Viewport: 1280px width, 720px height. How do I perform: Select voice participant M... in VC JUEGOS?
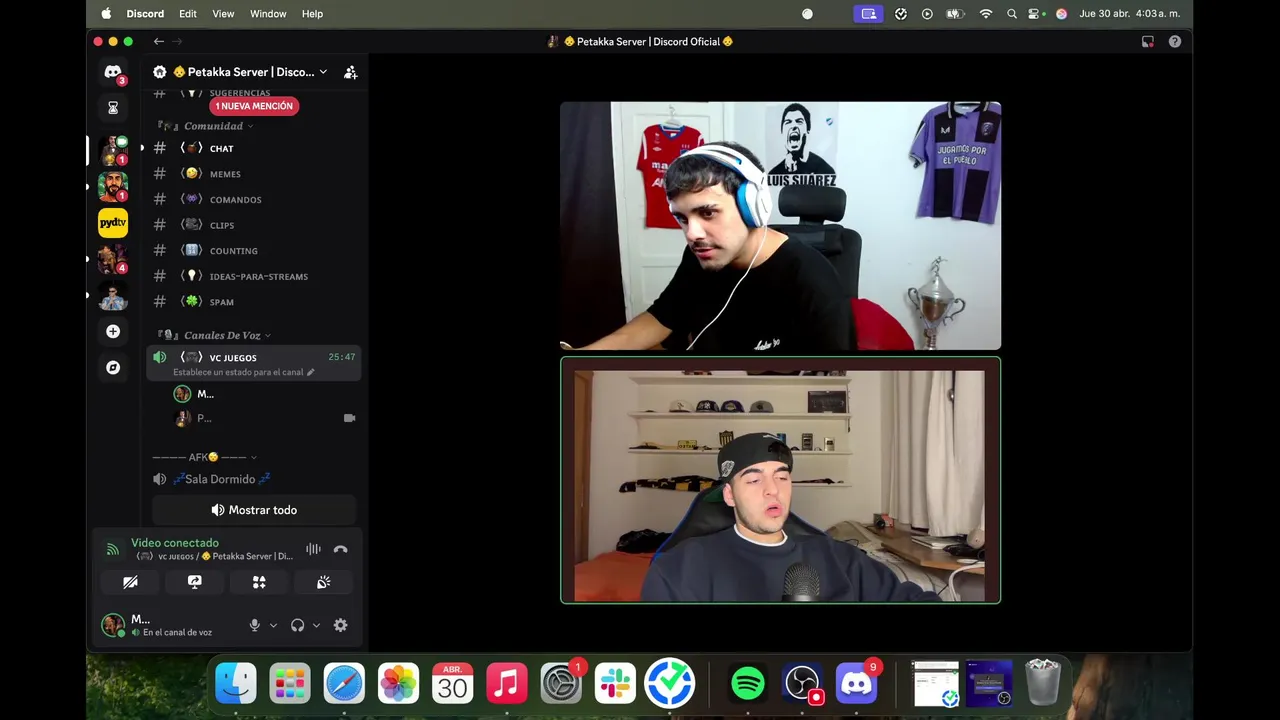pos(264,394)
